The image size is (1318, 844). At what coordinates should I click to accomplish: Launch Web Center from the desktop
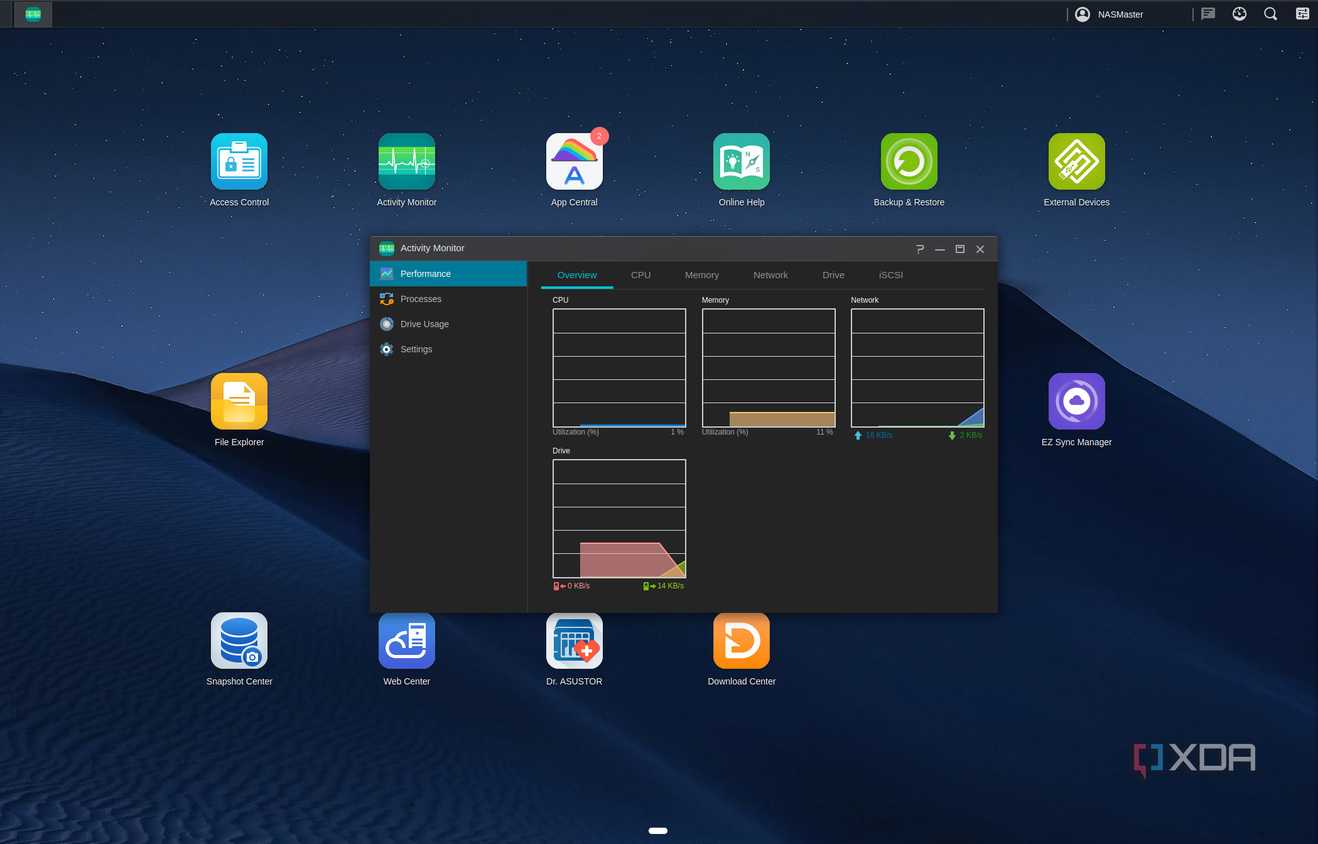coord(406,641)
